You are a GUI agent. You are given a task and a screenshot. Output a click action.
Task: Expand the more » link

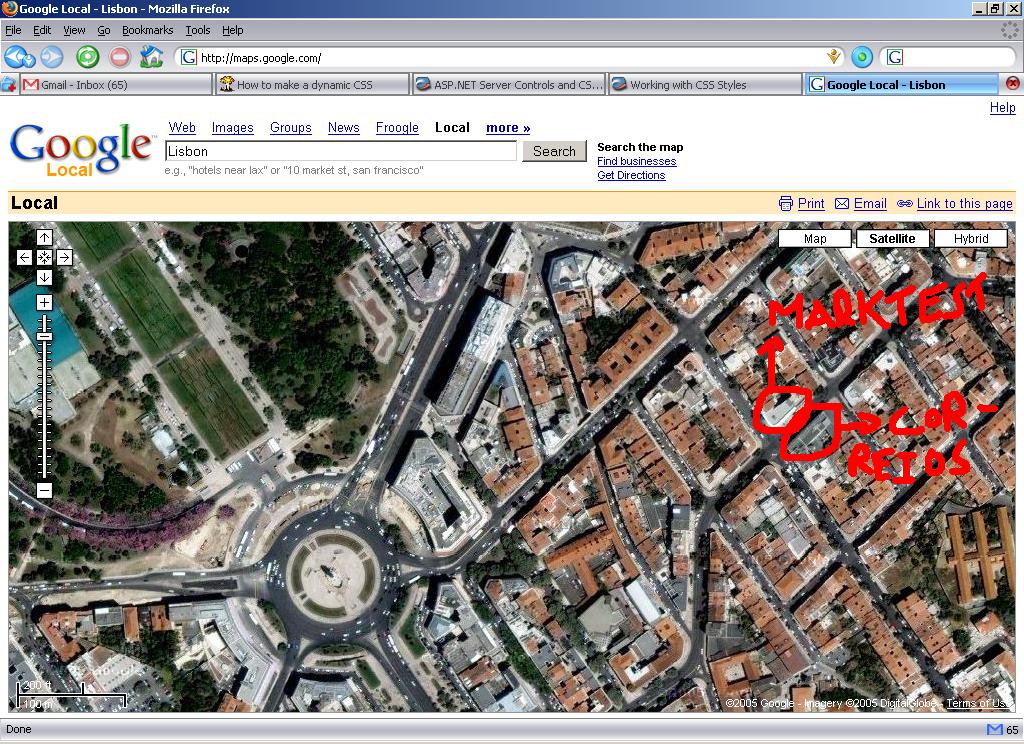pyautogui.click(x=508, y=128)
